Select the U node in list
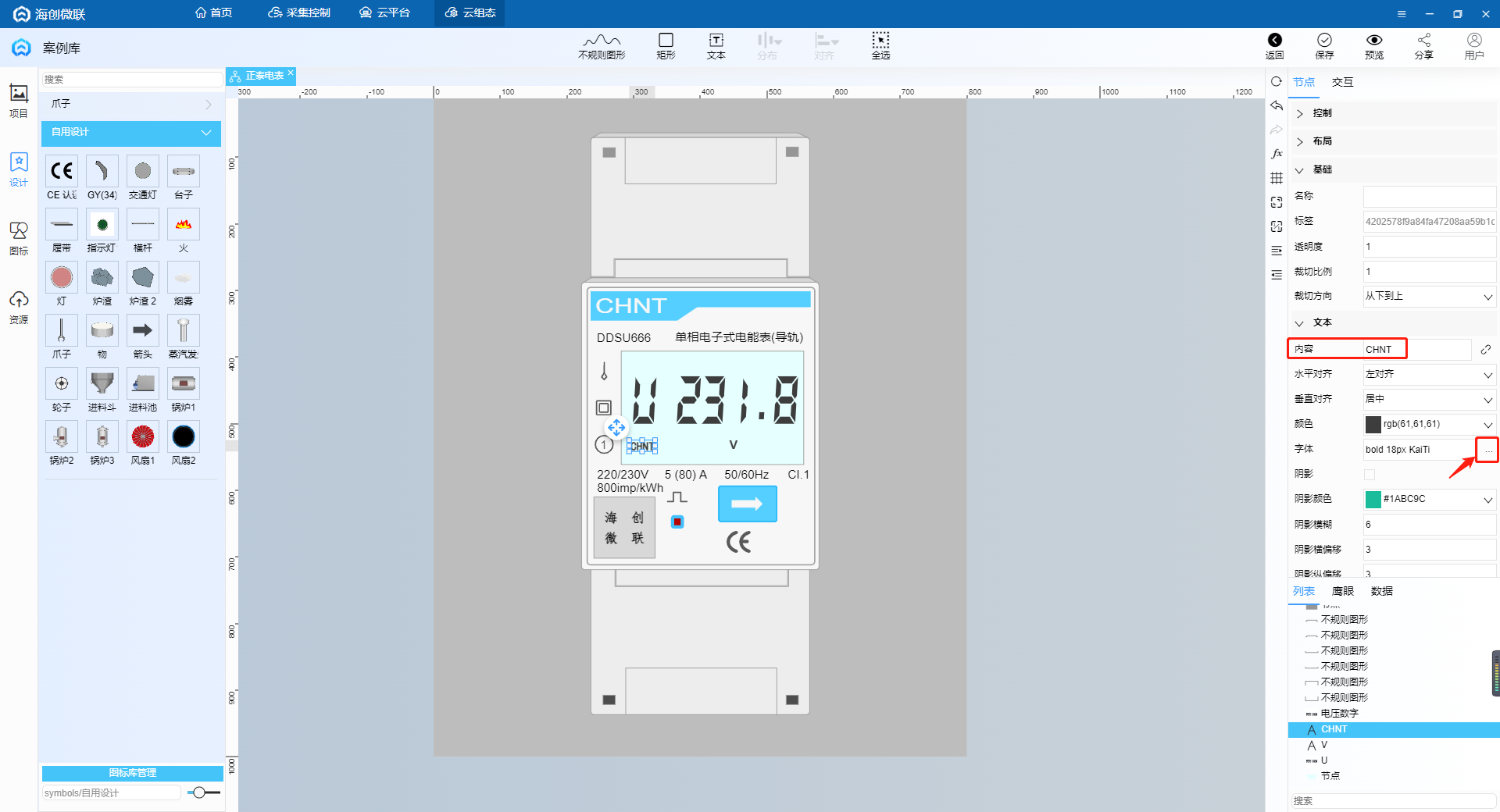 click(x=1323, y=760)
